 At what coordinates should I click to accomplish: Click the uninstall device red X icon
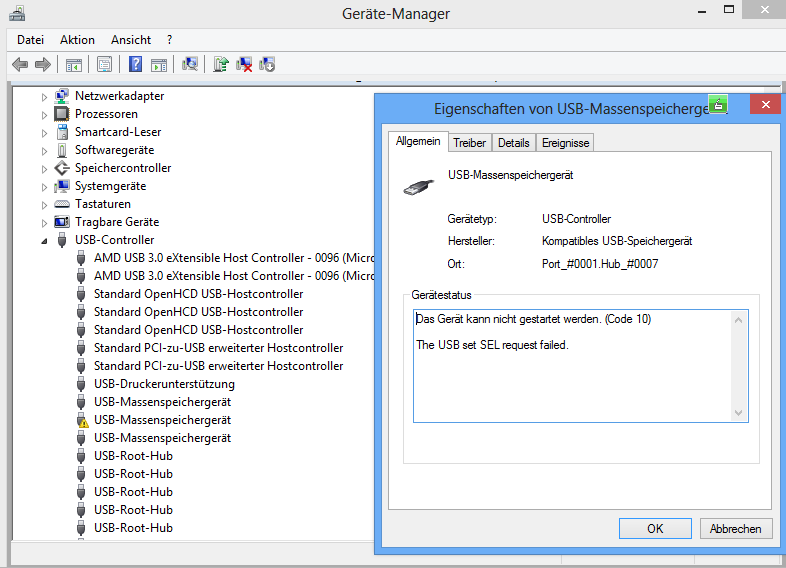(x=244, y=65)
